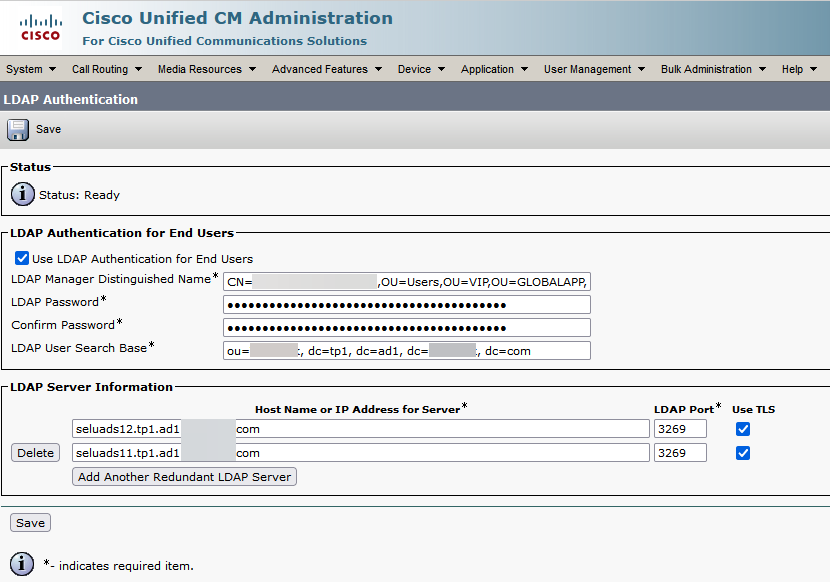830x582 pixels.
Task: Click the LDAP Authentication page heading
Action: (x=70, y=100)
